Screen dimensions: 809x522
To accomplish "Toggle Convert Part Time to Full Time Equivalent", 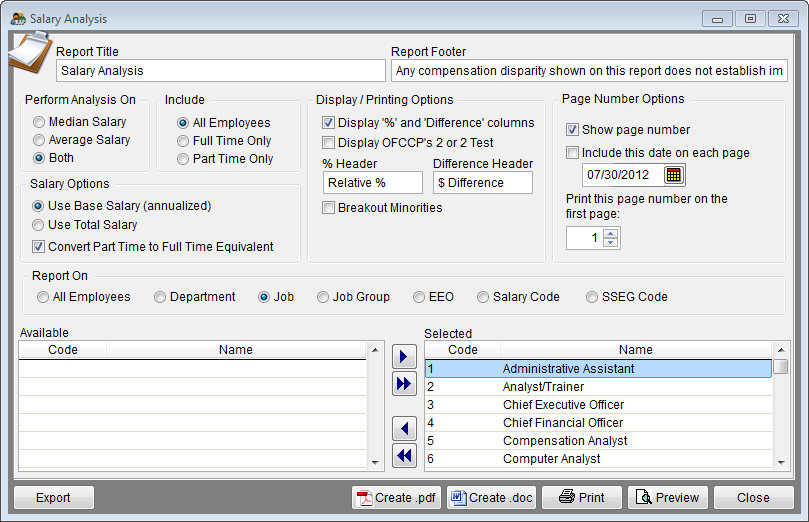I will (38, 247).
